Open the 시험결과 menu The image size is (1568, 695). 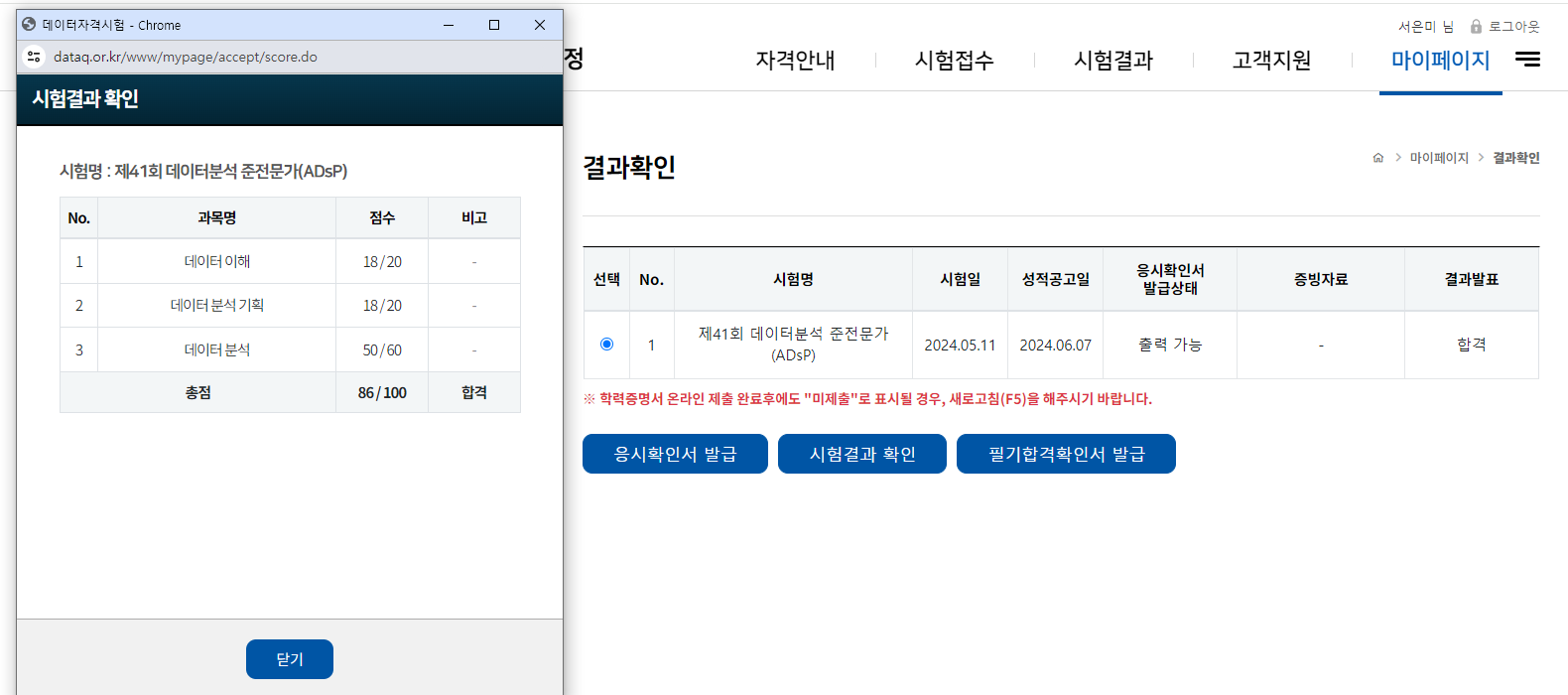point(1113,61)
